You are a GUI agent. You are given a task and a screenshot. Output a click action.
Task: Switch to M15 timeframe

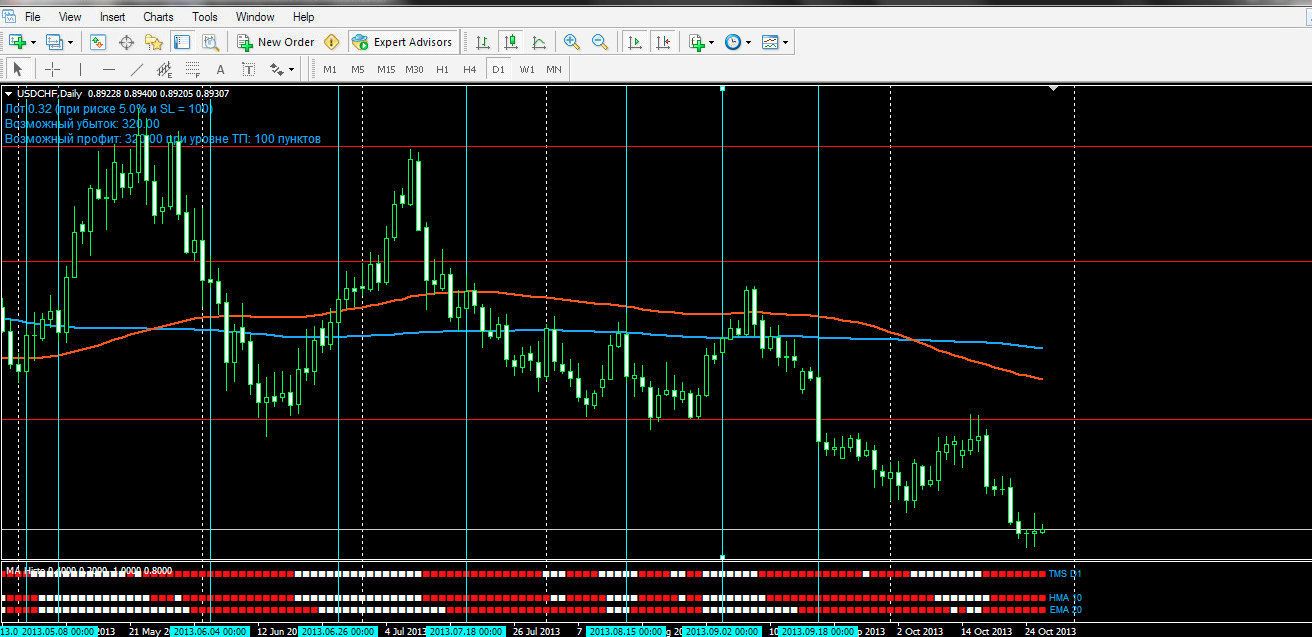tap(386, 69)
